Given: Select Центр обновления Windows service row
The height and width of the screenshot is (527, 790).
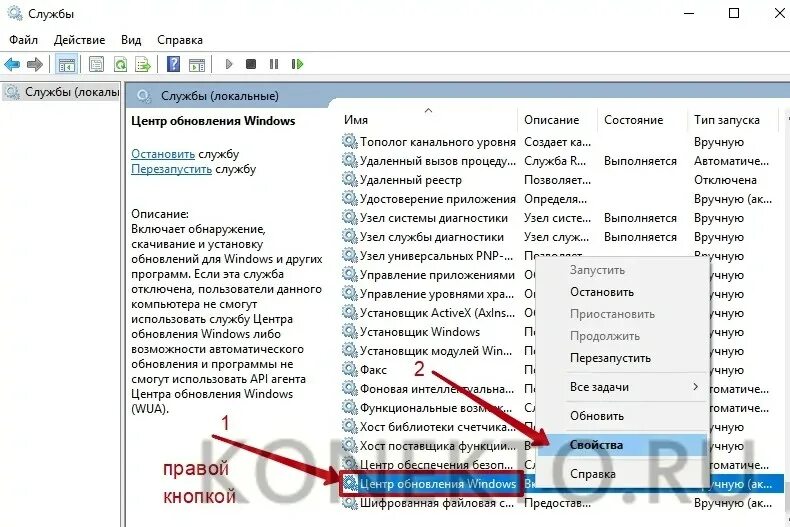Looking at the screenshot, I should [437, 484].
